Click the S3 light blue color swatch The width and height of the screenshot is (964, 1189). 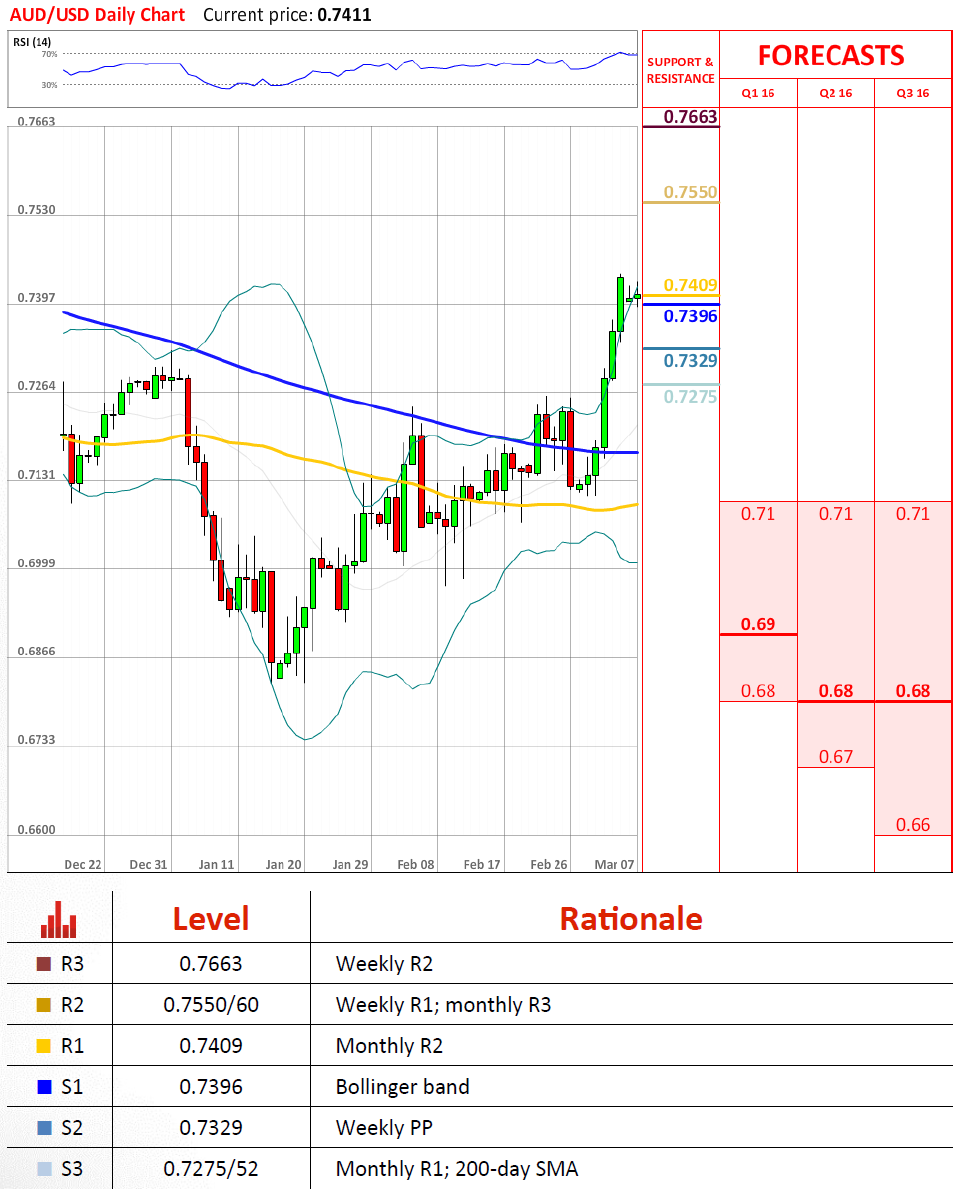tap(44, 1169)
